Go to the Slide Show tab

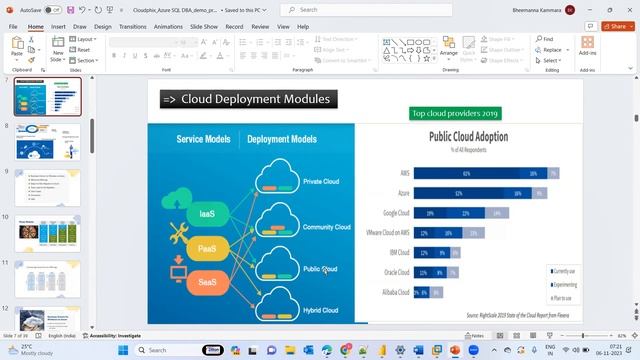pyautogui.click(x=204, y=27)
